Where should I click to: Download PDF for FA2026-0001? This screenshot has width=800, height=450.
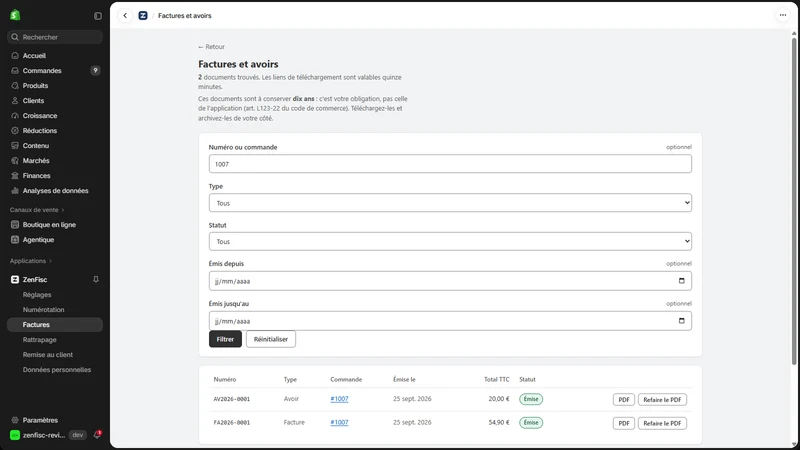point(623,423)
